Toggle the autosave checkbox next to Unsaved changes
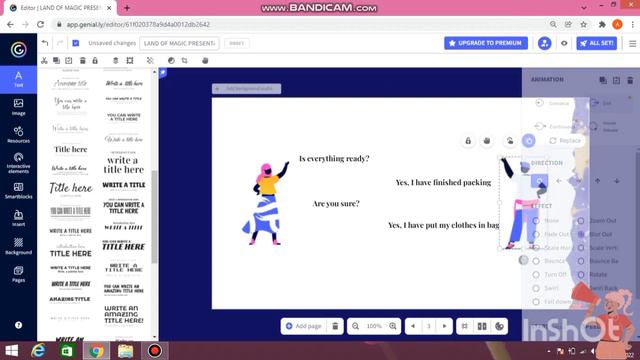The height and width of the screenshot is (360, 640). pos(76,43)
